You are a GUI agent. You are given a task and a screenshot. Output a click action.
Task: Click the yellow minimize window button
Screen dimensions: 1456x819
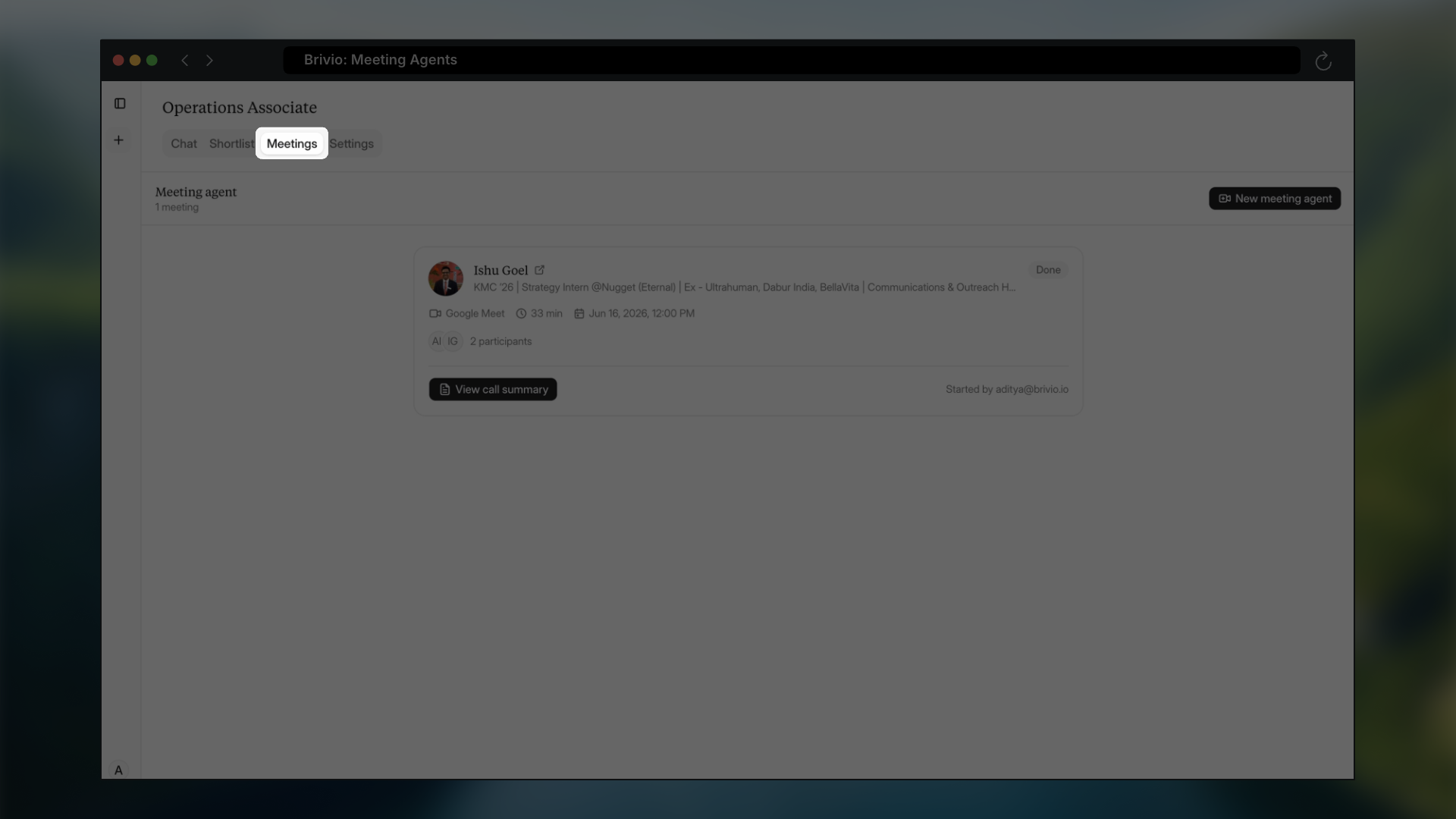[135, 60]
